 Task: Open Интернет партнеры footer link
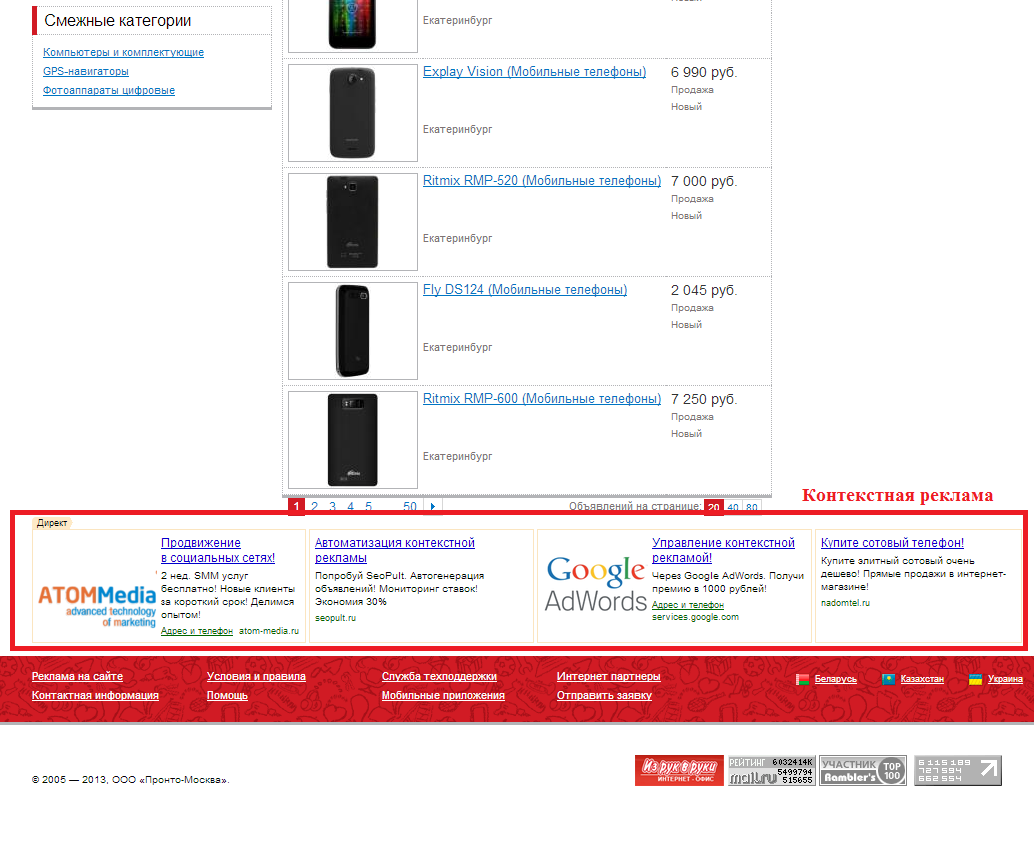608,676
